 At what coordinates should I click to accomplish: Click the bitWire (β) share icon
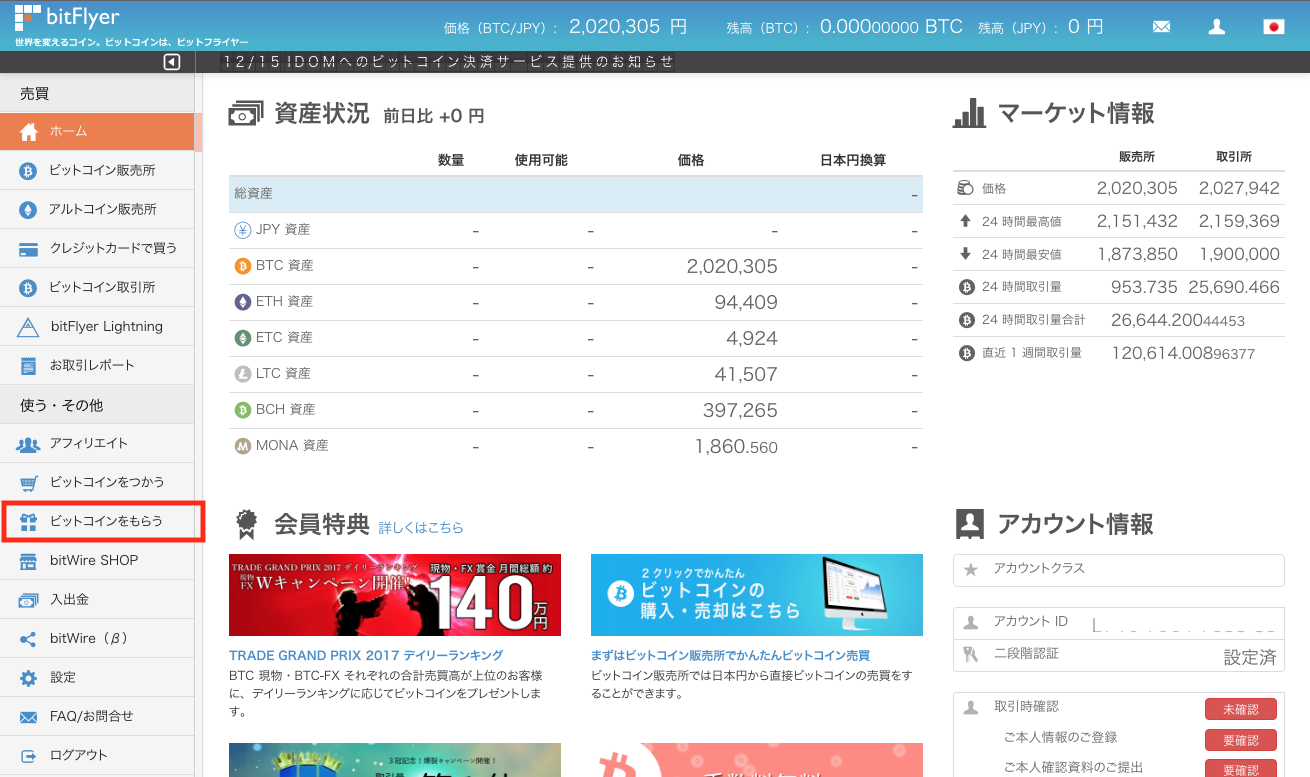pos(29,639)
